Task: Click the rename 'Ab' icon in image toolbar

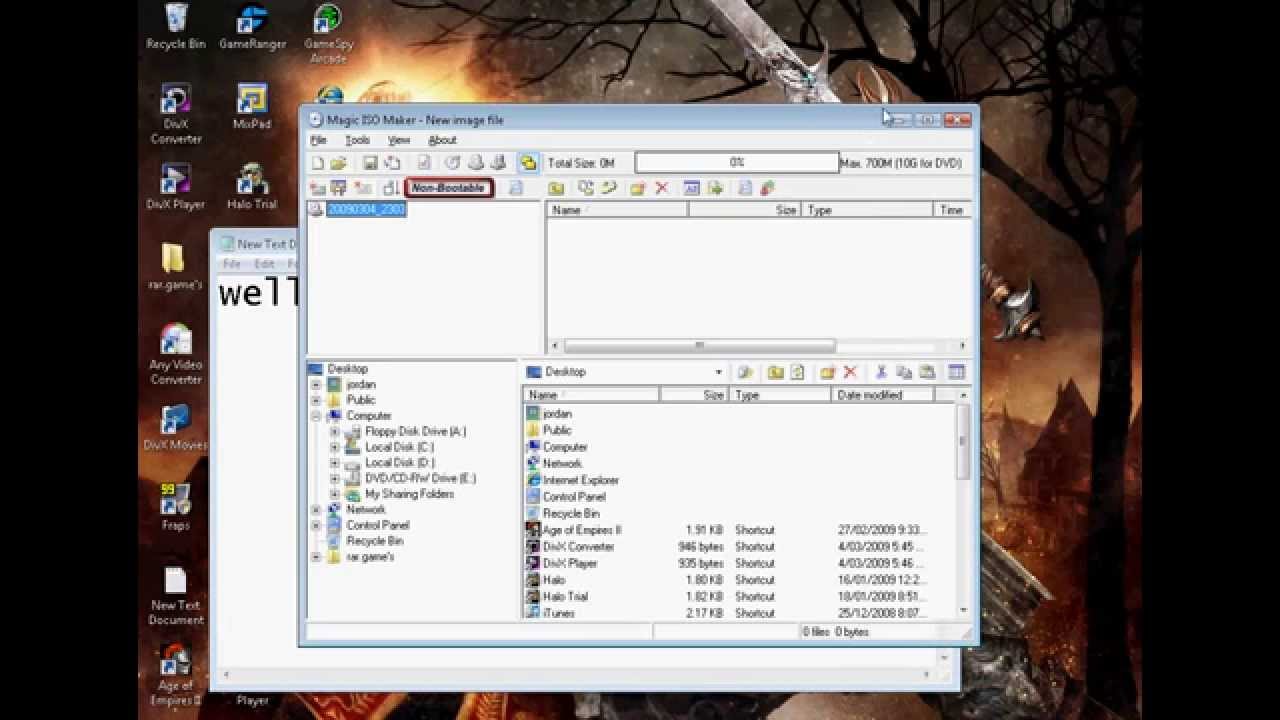Action: [x=691, y=188]
